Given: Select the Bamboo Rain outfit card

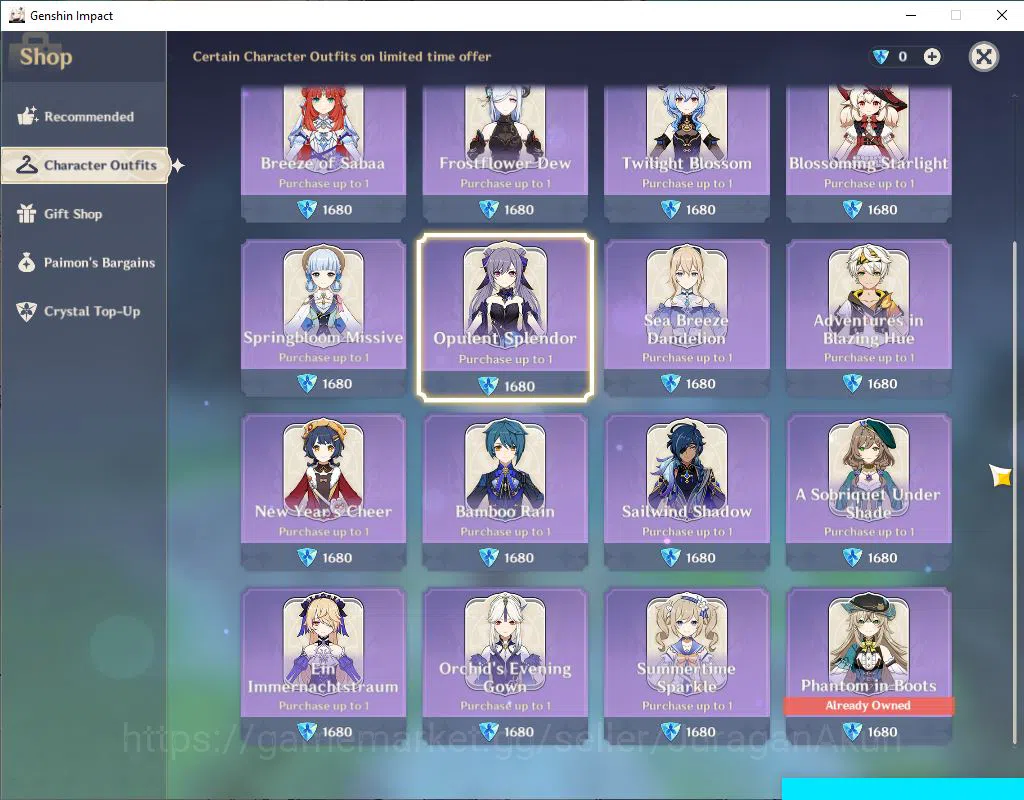Looking at the screenshot, I should 505,492.
